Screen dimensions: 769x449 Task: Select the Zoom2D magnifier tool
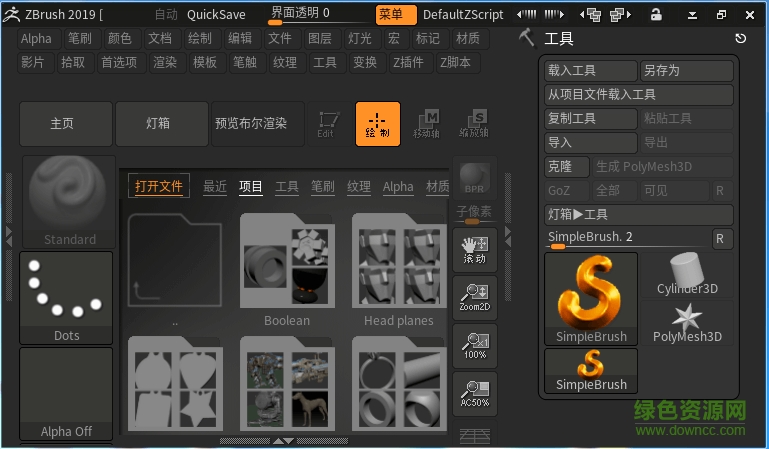coord(474,297)
